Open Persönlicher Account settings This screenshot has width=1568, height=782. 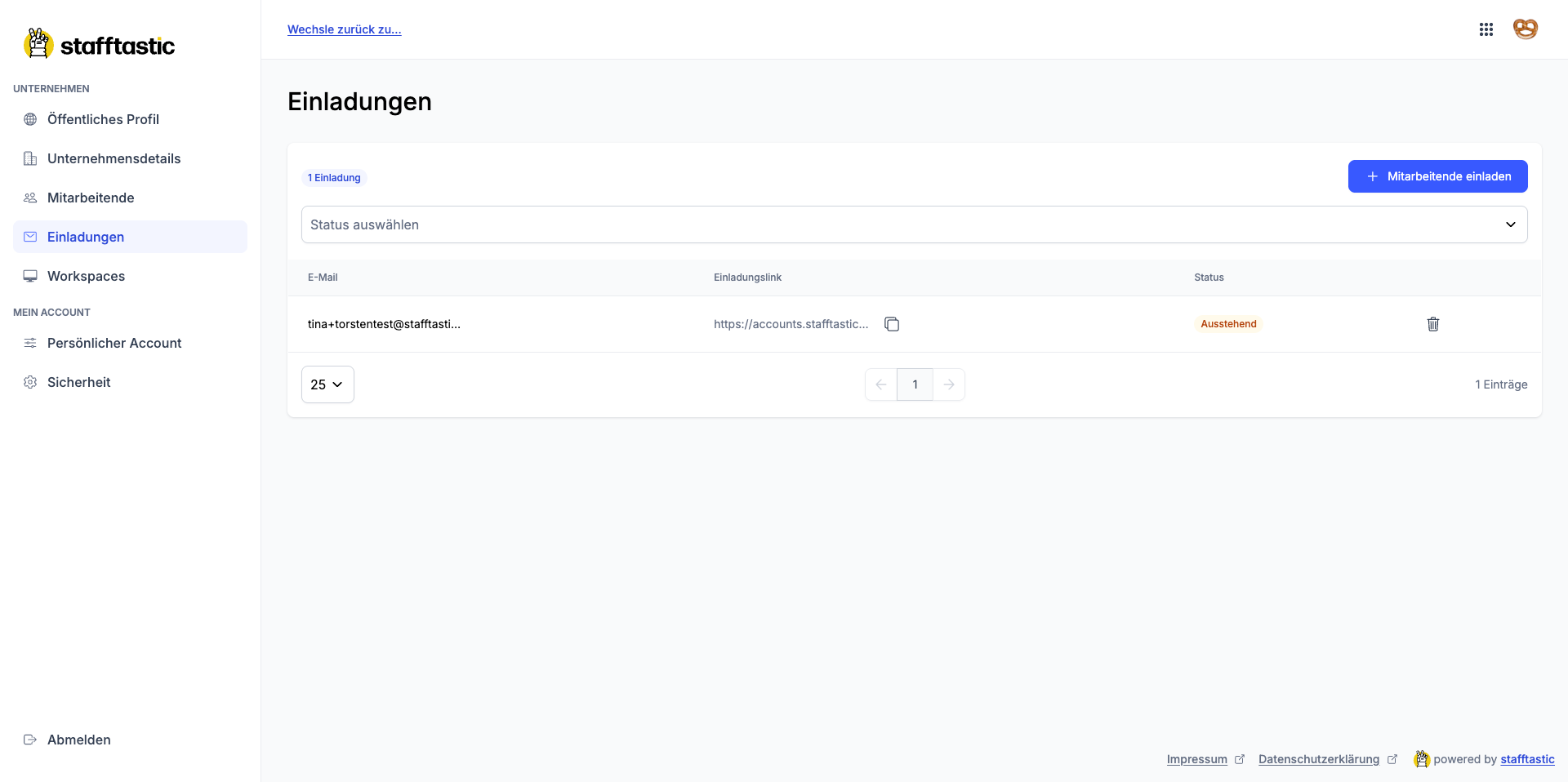pos(114,343)
